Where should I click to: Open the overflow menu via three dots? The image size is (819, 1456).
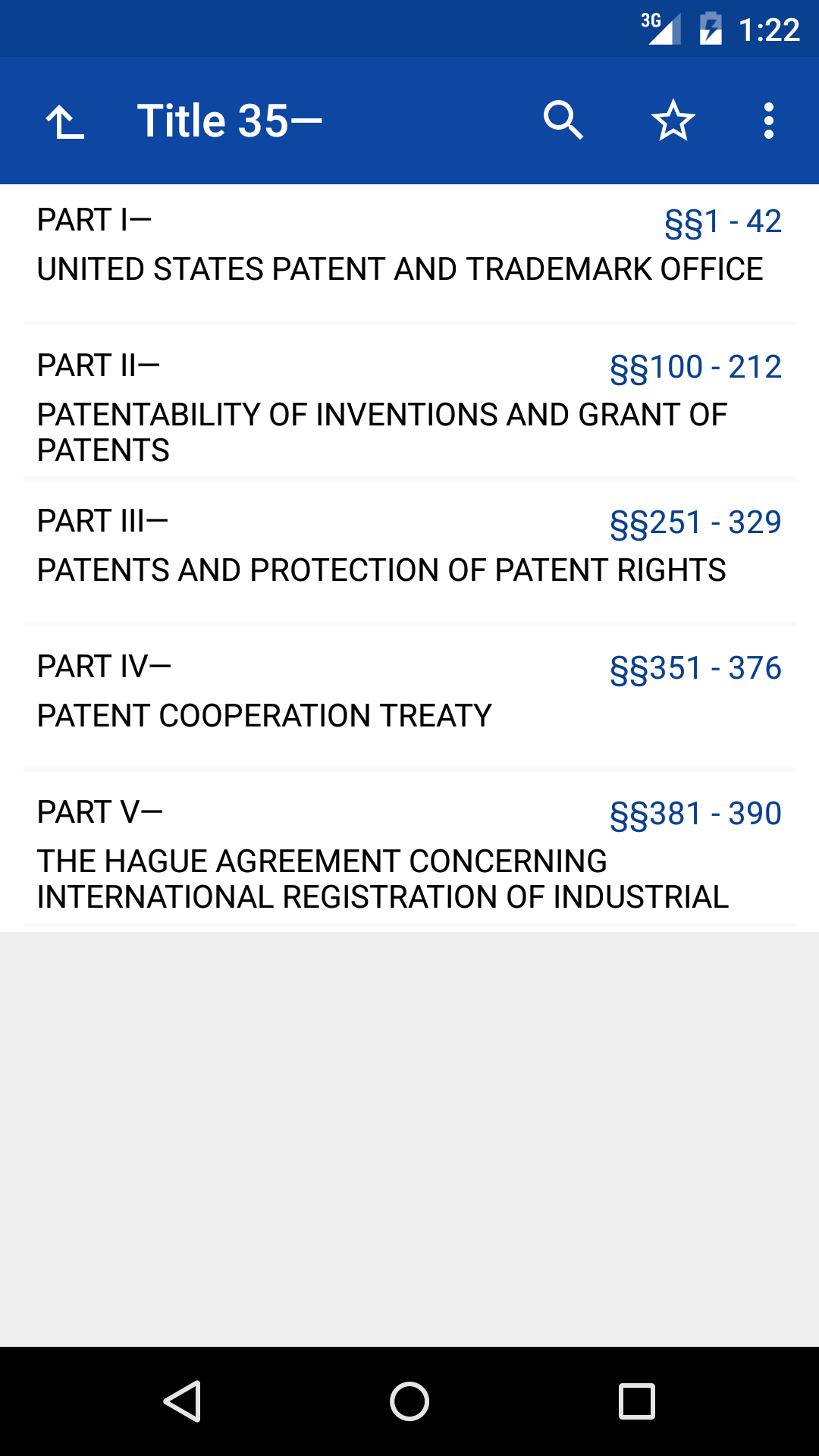pyautogui.click(x=768, y=119)
